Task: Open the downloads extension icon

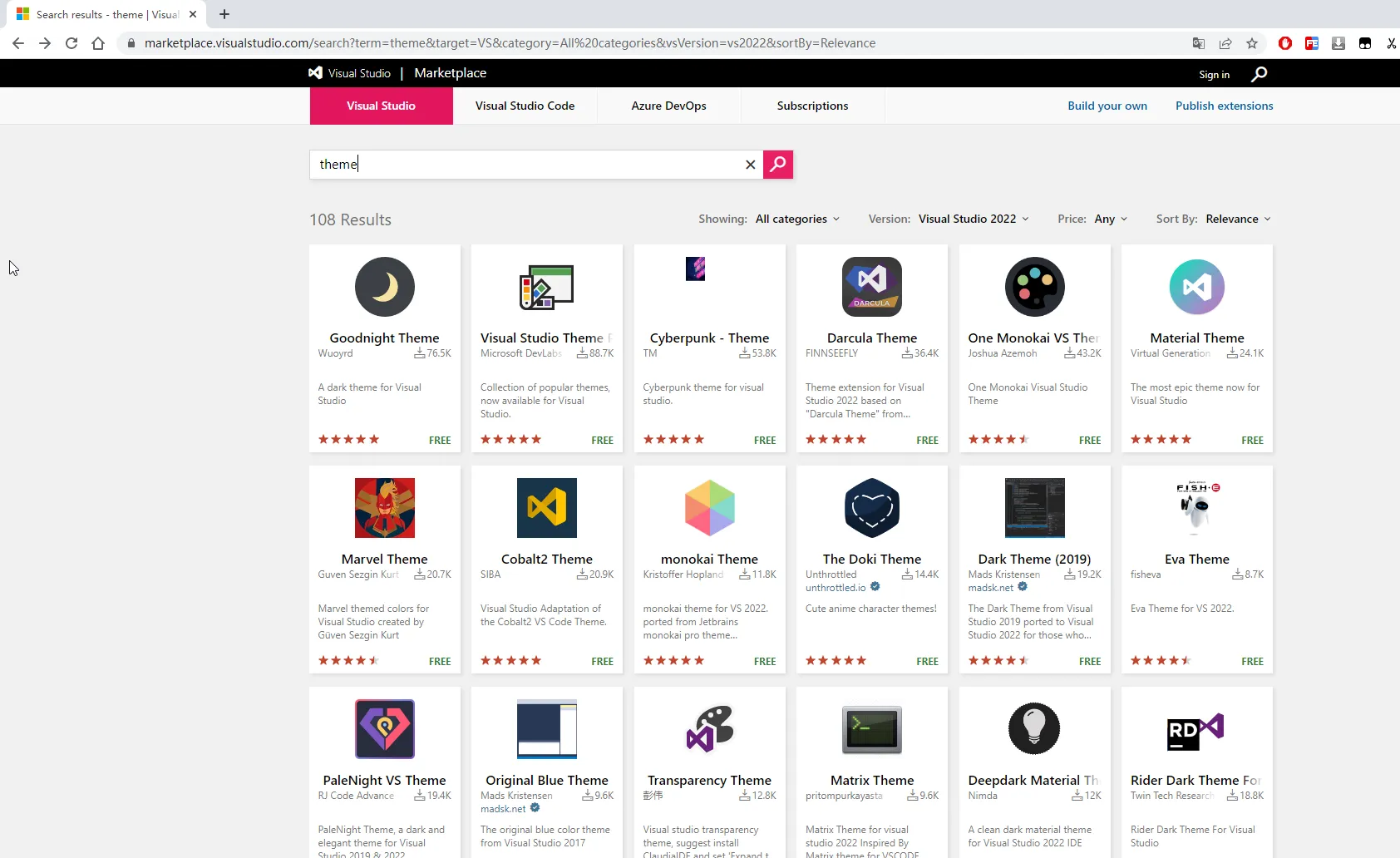Action: pyautogui.click(x=1338, y=43)
